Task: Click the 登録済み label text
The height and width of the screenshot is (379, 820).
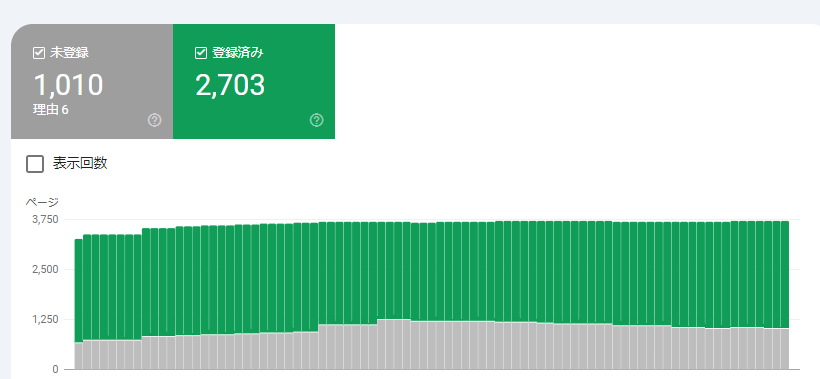Action: (238, 53)
